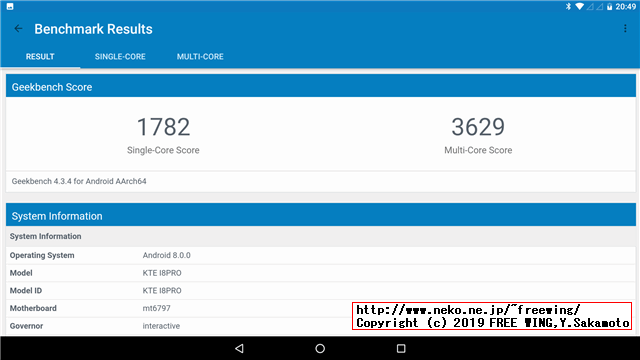Tap the Benchmark Results title
Image resolution: width=640 pixels, height=360 pixels.
click(93, 29)
